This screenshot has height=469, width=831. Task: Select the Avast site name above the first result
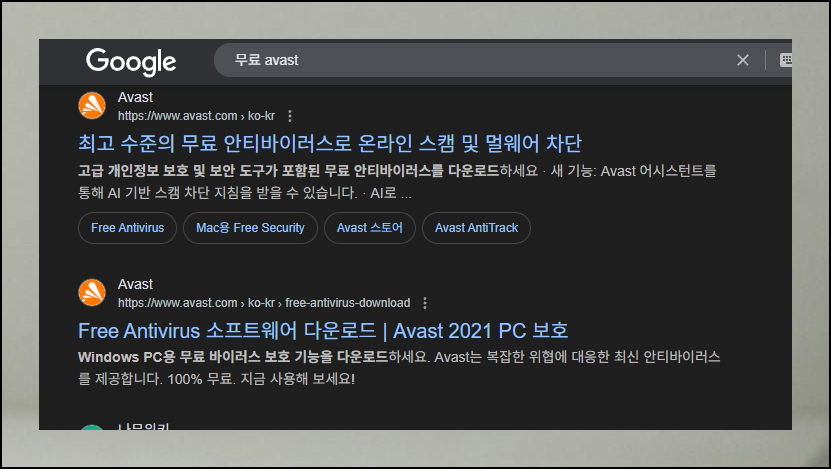[x=135, y=98]
